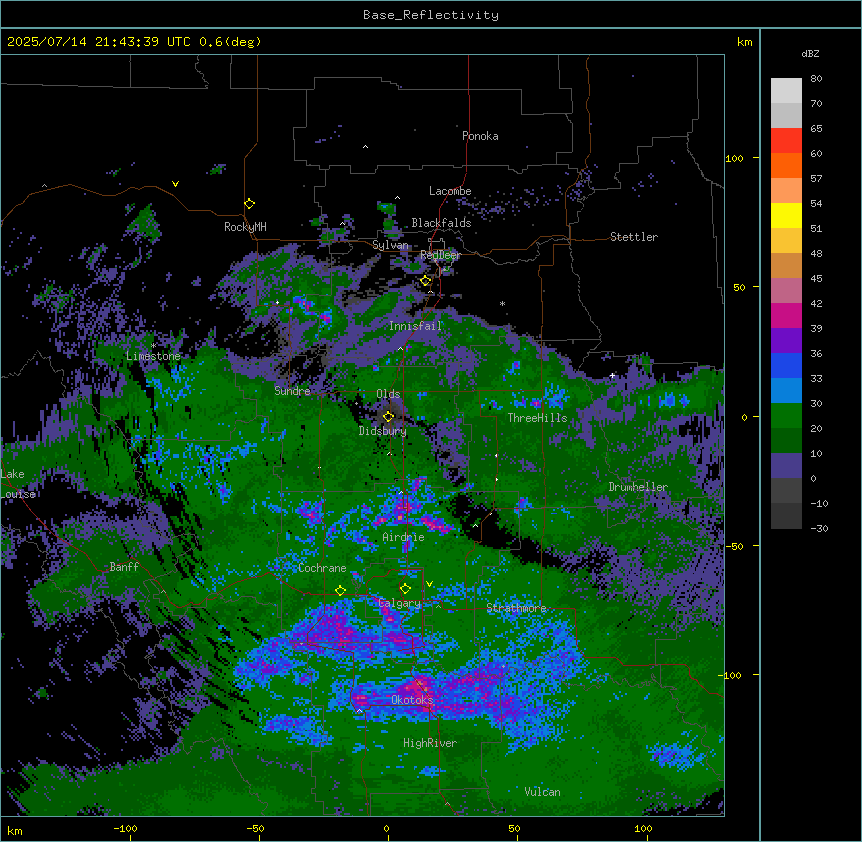Click the yellow diamond marker above Calgary label
This screenshot has height=842, width=862.
point(405,589)
